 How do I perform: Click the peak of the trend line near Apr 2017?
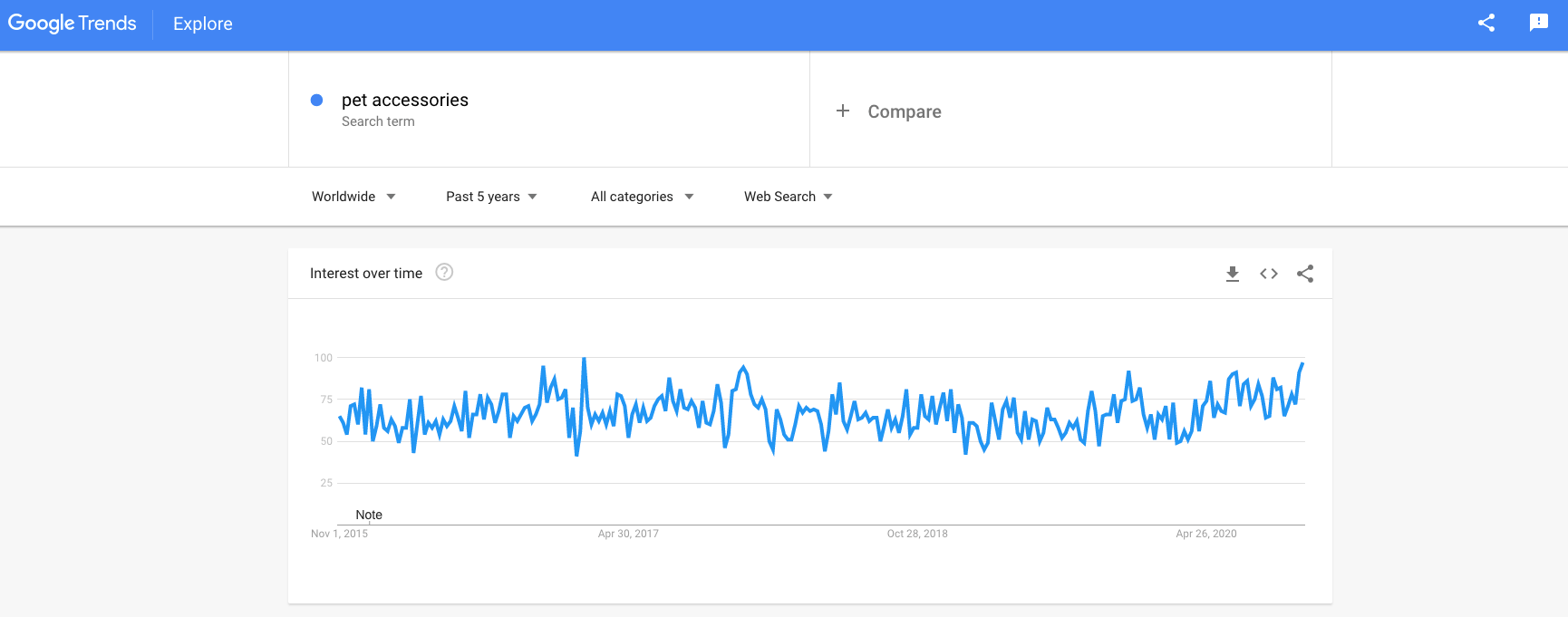tap(584, 359)
